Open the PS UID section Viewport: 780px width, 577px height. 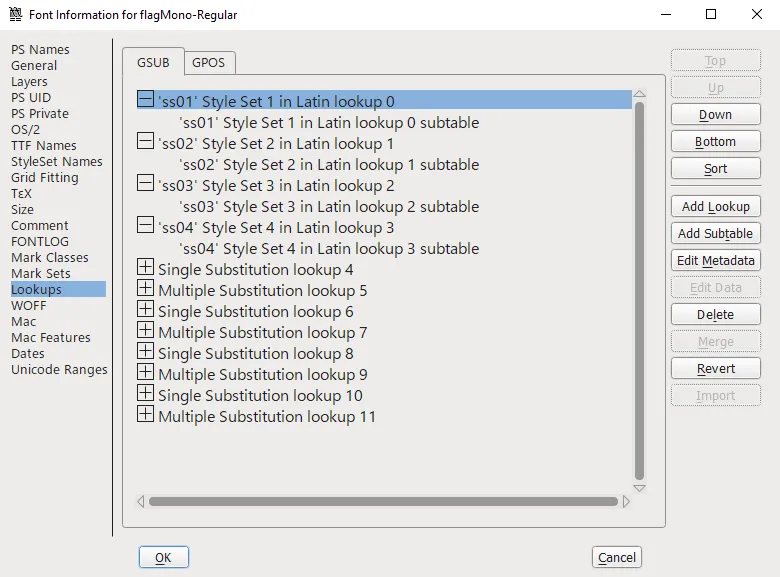[x=31, y=97]
